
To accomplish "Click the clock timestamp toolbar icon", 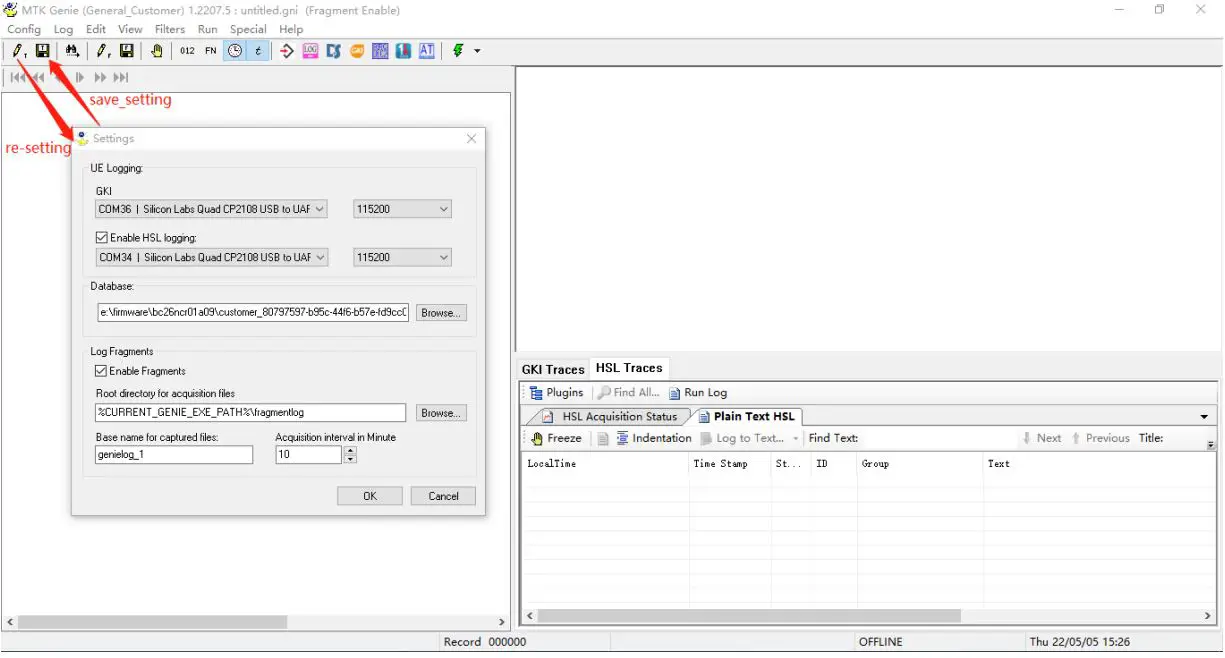I will point(235,51).
